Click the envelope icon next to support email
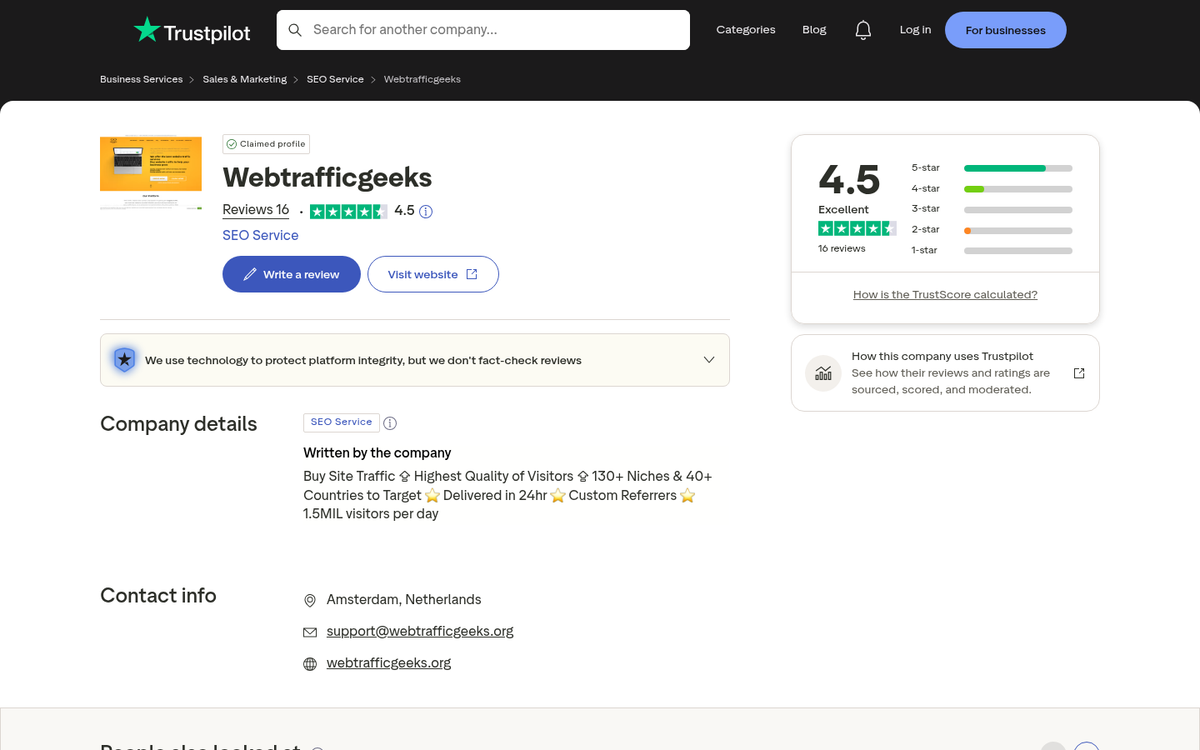 click(x=310, y=631)
